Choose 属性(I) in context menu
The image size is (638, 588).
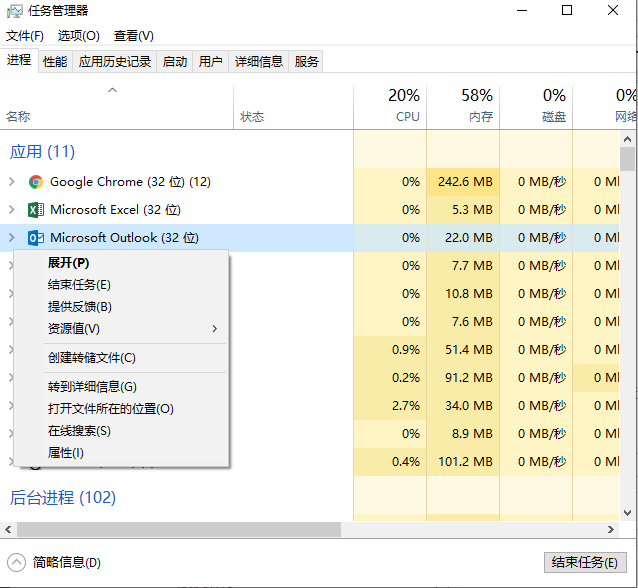(121, 453)
